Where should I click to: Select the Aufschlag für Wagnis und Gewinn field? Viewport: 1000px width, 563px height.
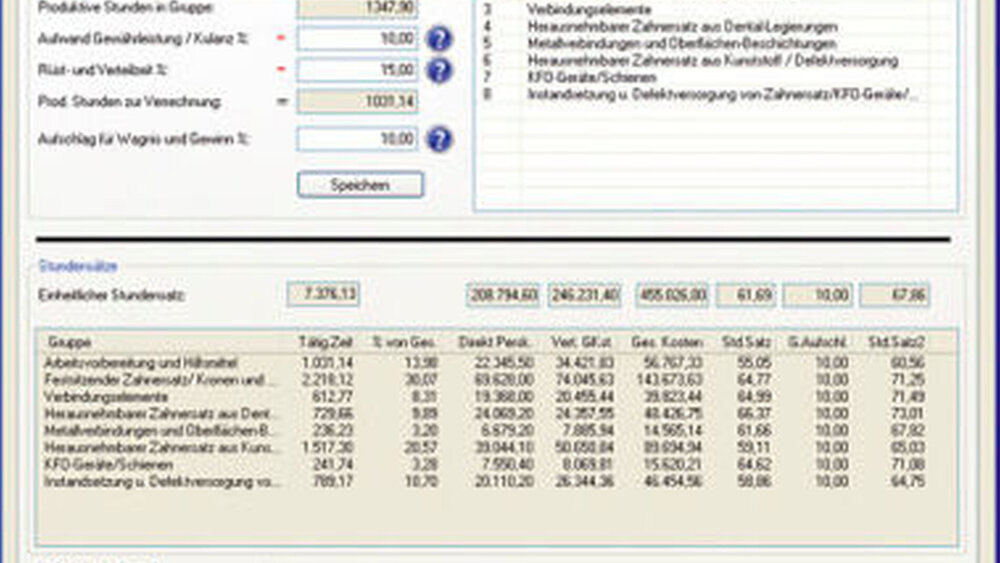tap(357, 139)
